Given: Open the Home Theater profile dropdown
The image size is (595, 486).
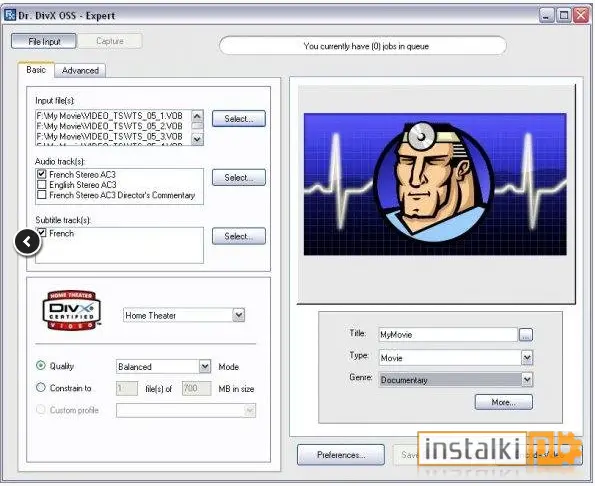Looking at the screenshot, I should (239, 315).
